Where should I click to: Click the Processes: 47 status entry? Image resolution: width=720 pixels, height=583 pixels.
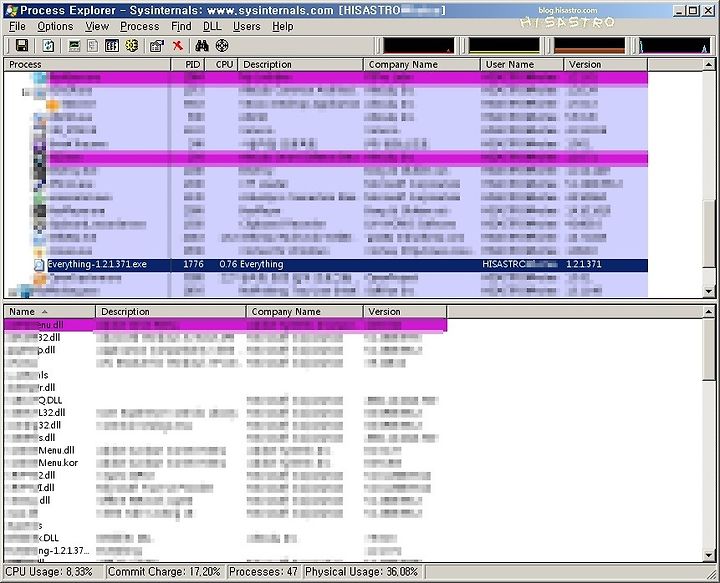(264, 572)
